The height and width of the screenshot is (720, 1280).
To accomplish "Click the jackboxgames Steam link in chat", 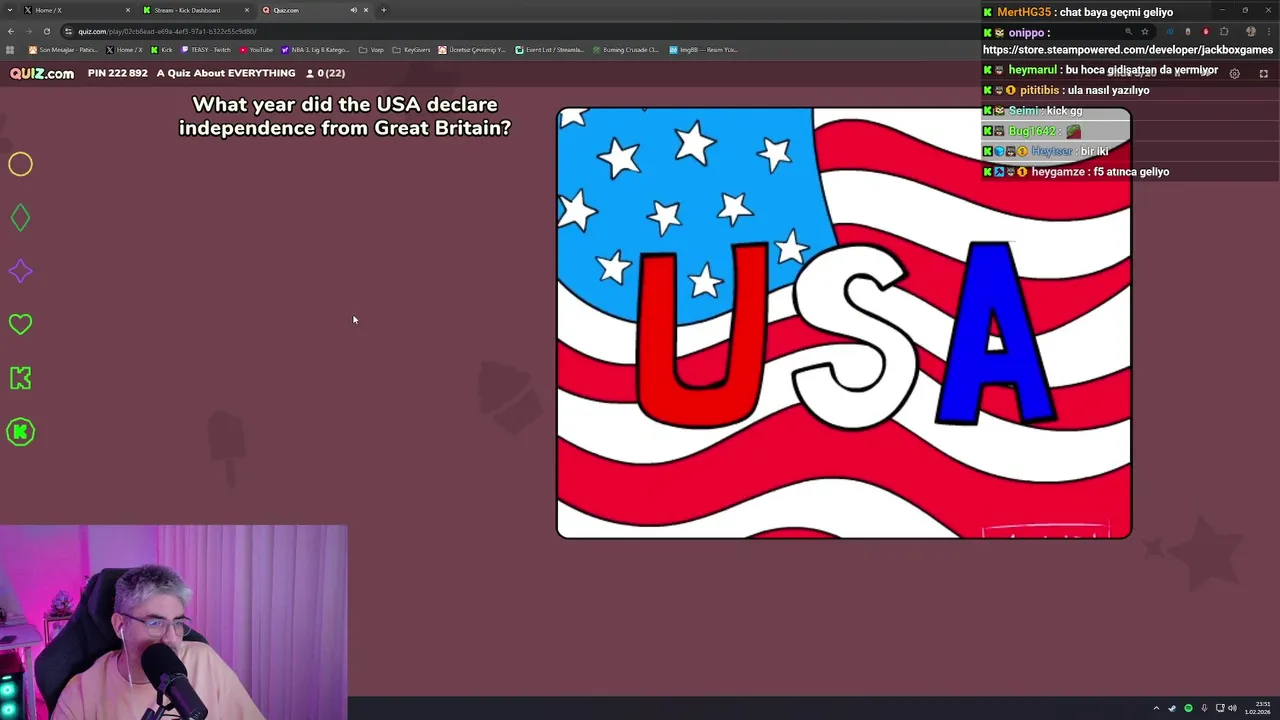I will click(1128, 50).
